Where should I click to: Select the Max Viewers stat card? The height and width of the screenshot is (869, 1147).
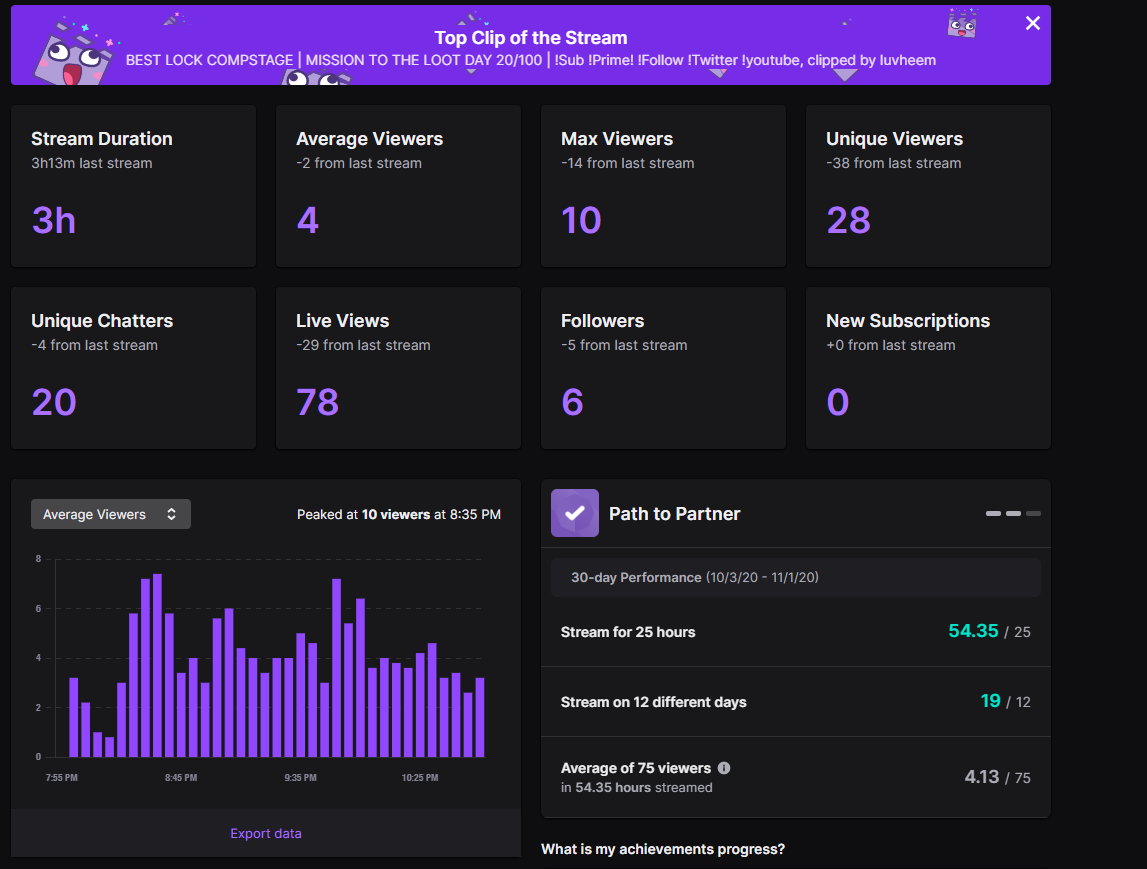coord(663,186)
